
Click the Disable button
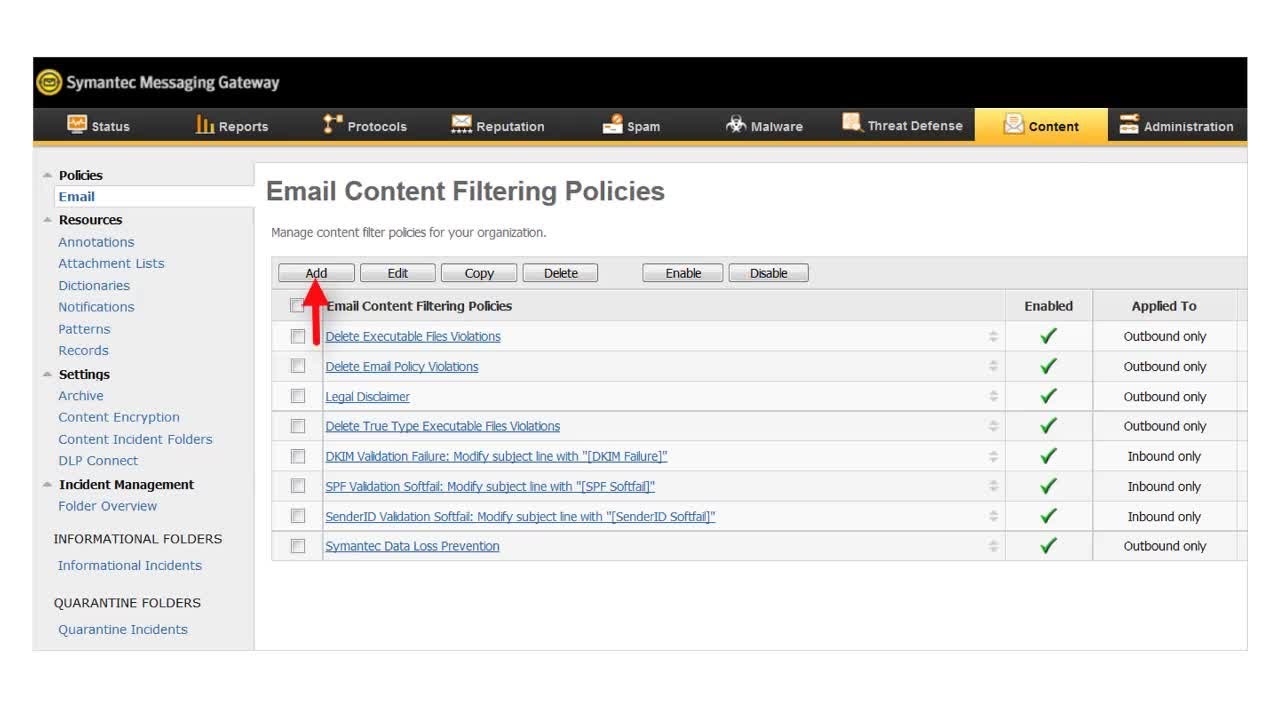(x=768, y=273)
